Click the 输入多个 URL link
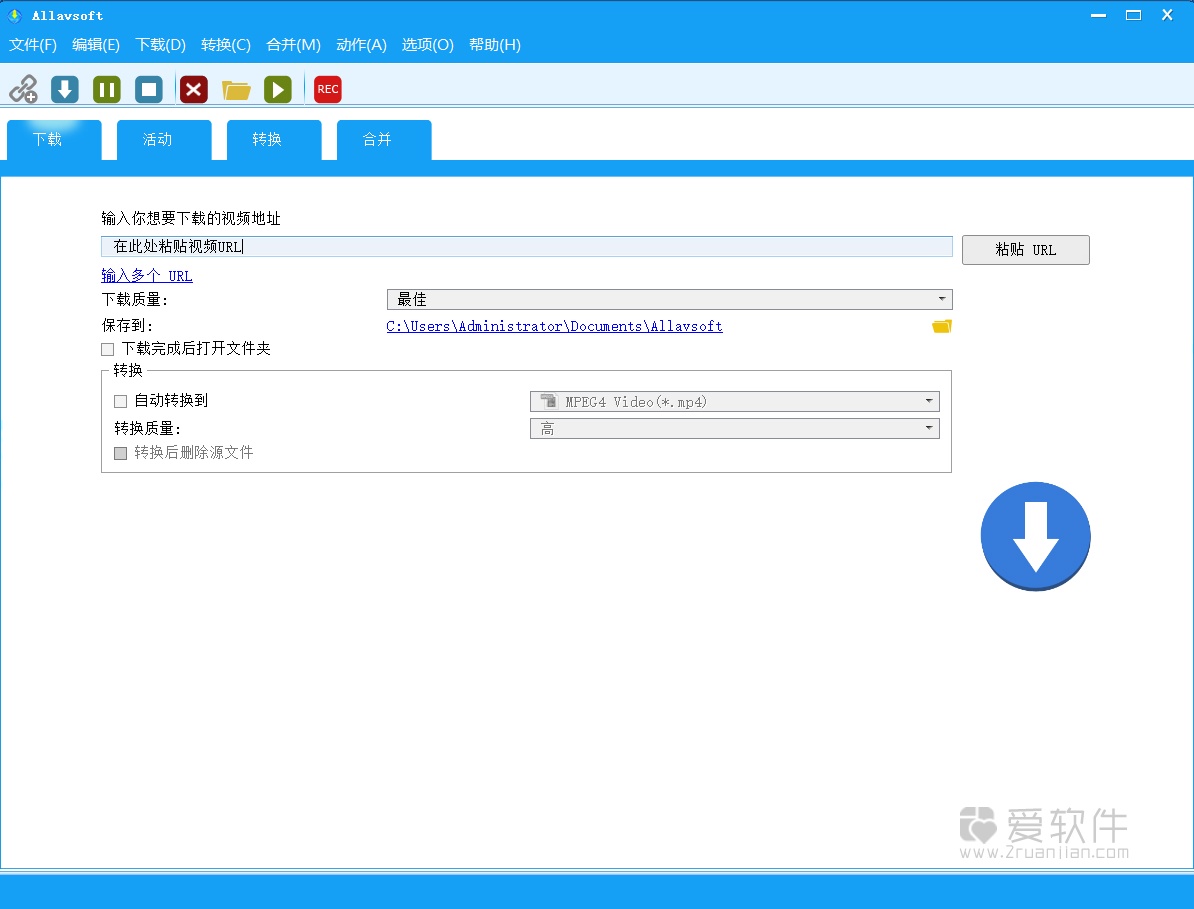The width and height of the screenshot is (1194, 909). click(x=147, y=276)
